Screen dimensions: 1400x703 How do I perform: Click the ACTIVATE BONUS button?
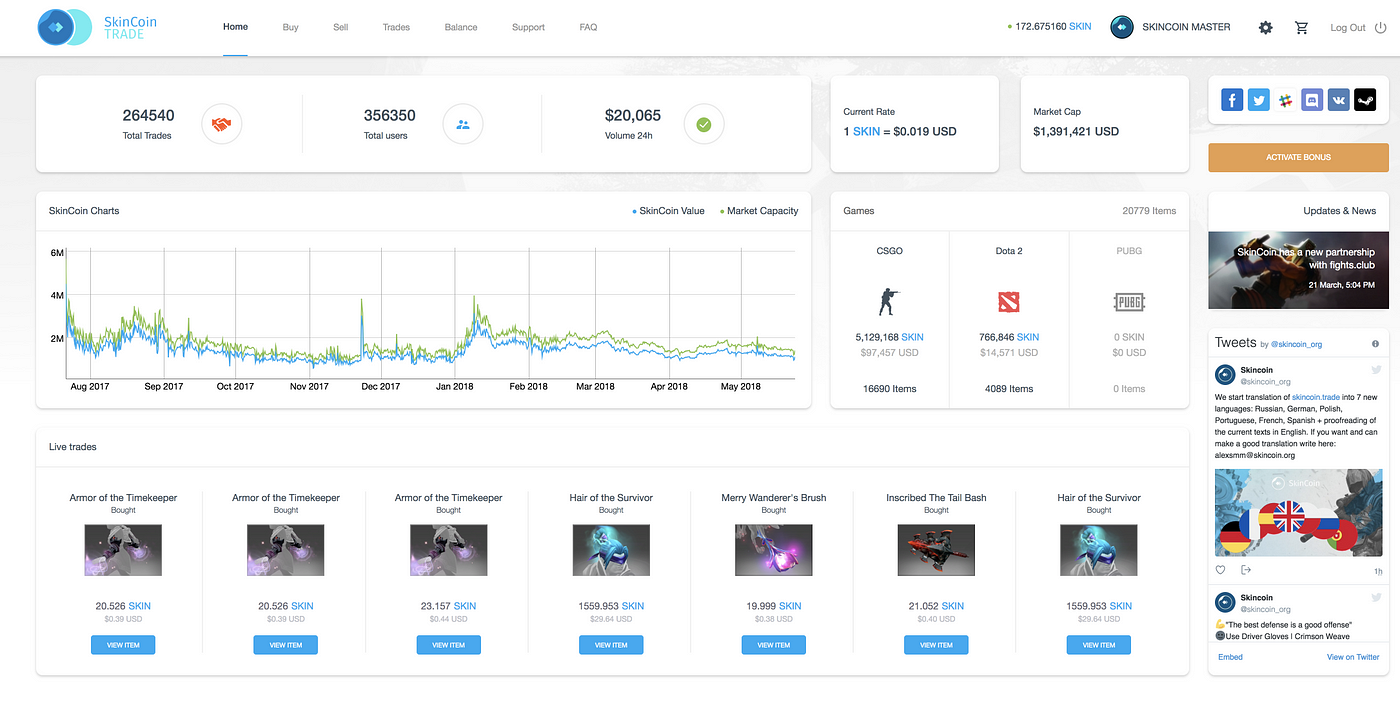[1298, 157]
